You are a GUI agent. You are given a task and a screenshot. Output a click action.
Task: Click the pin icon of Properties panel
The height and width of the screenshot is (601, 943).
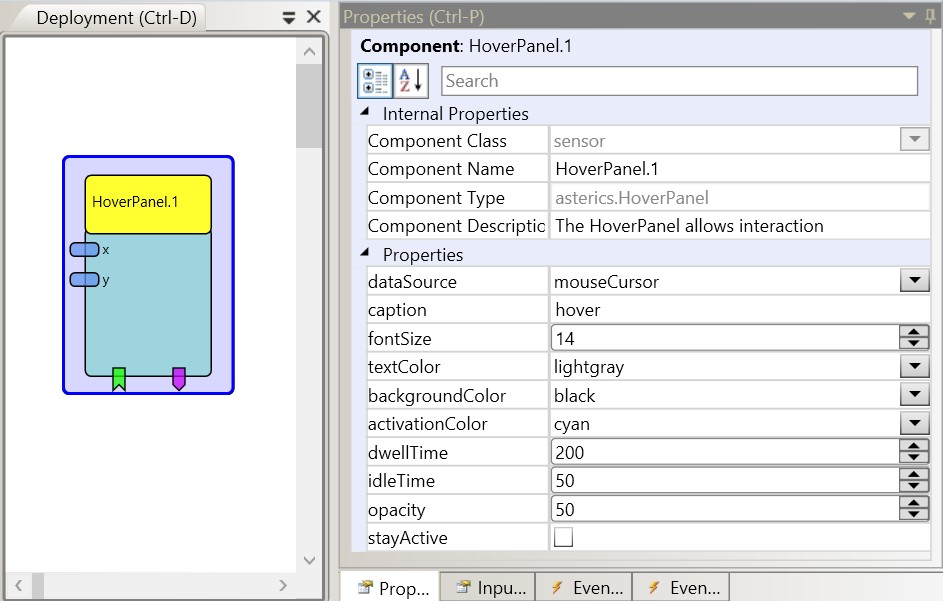tap(930, 16)
